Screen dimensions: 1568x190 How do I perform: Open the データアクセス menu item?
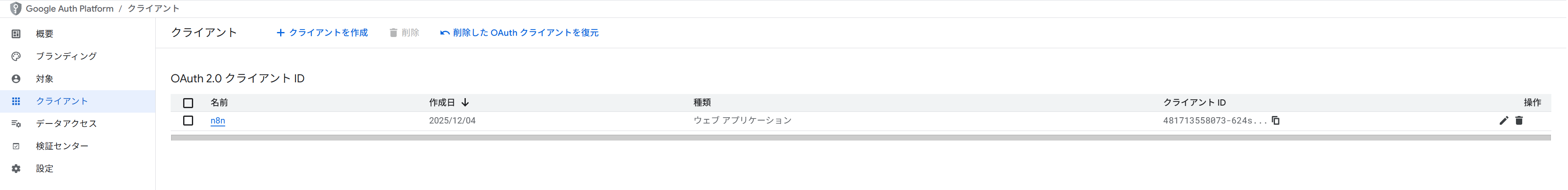point(66,124)
